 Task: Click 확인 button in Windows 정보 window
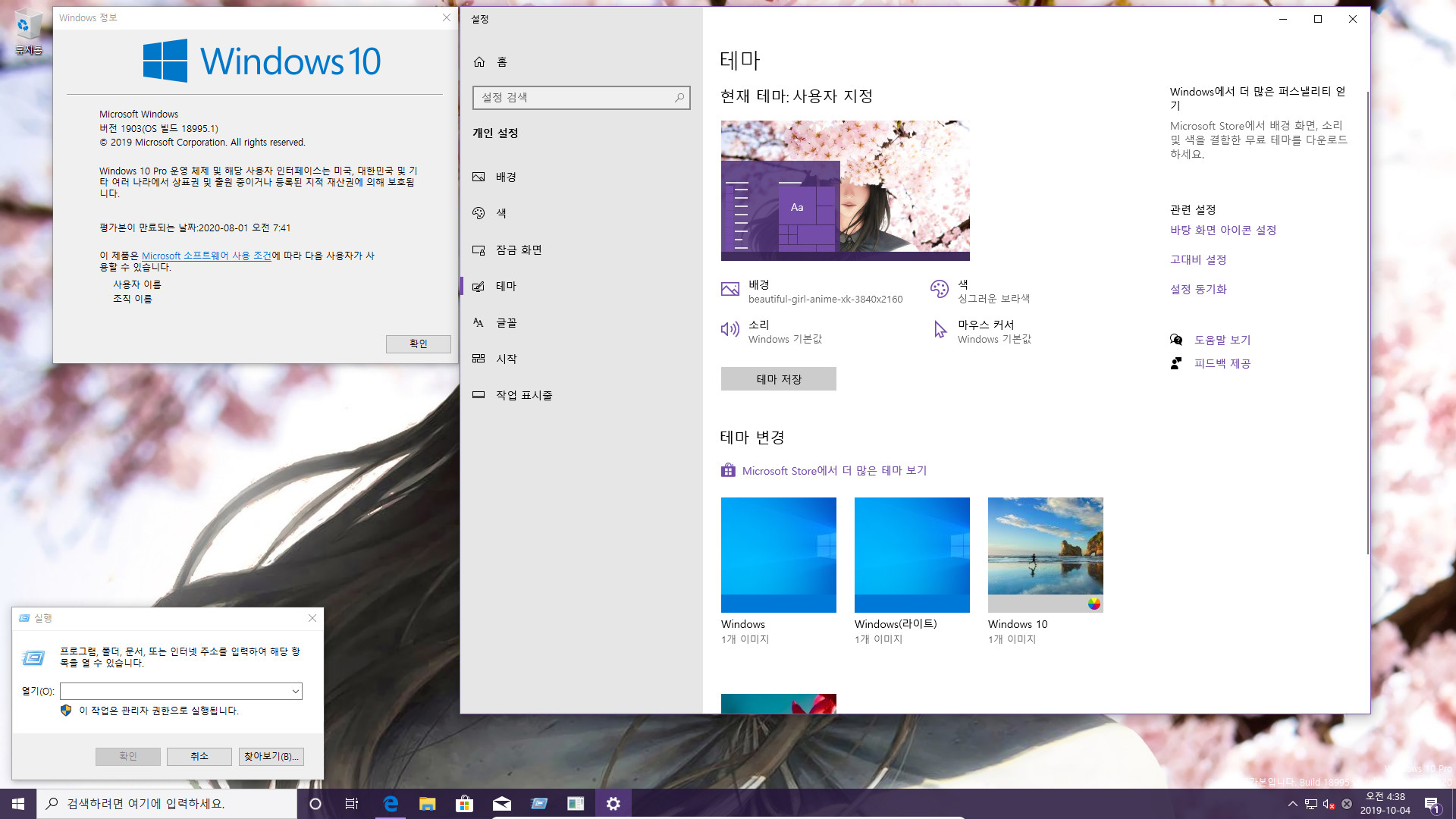[x=418, y=344]
